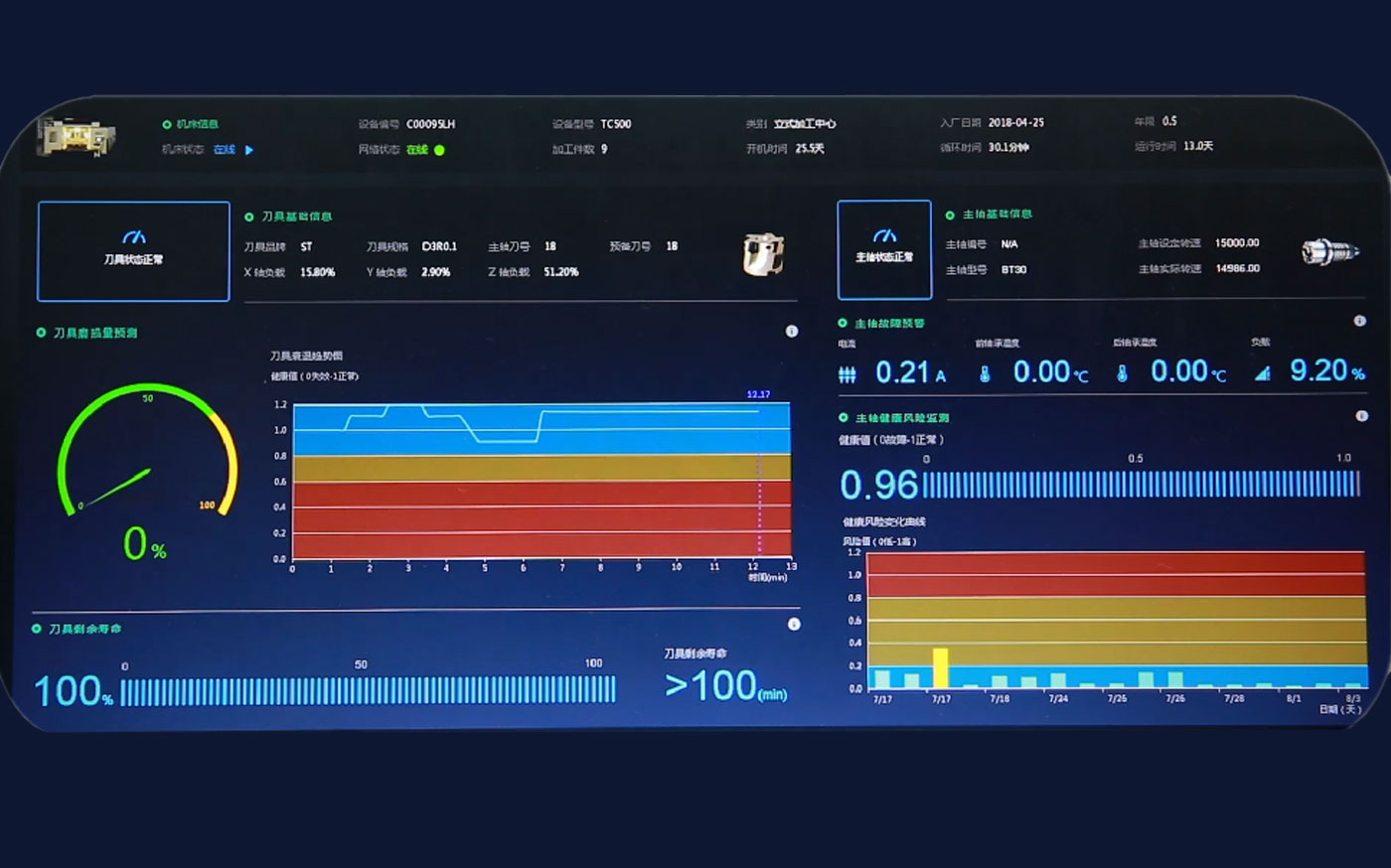This screenshot has height=868, width=1391.
Task: Click the machine tool thumbnail image
Action: point(77,137)
